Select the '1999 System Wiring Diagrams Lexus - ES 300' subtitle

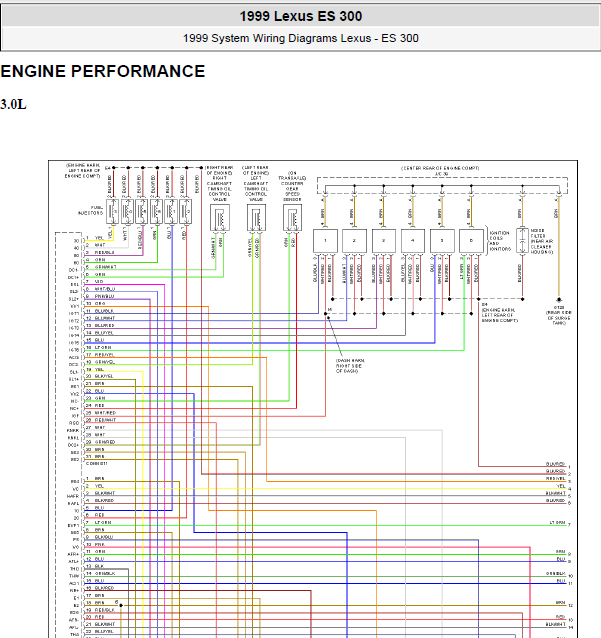click(301, 38)
